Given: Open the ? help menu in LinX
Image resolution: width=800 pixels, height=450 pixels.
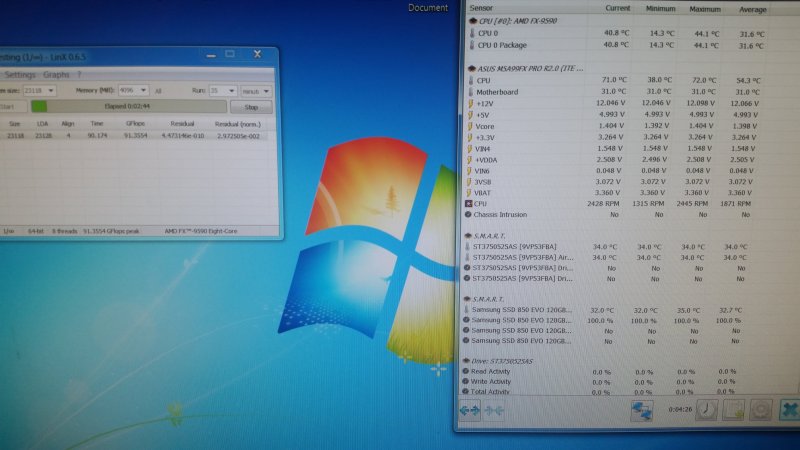Looking at the screenshot, I should [79, 75].
